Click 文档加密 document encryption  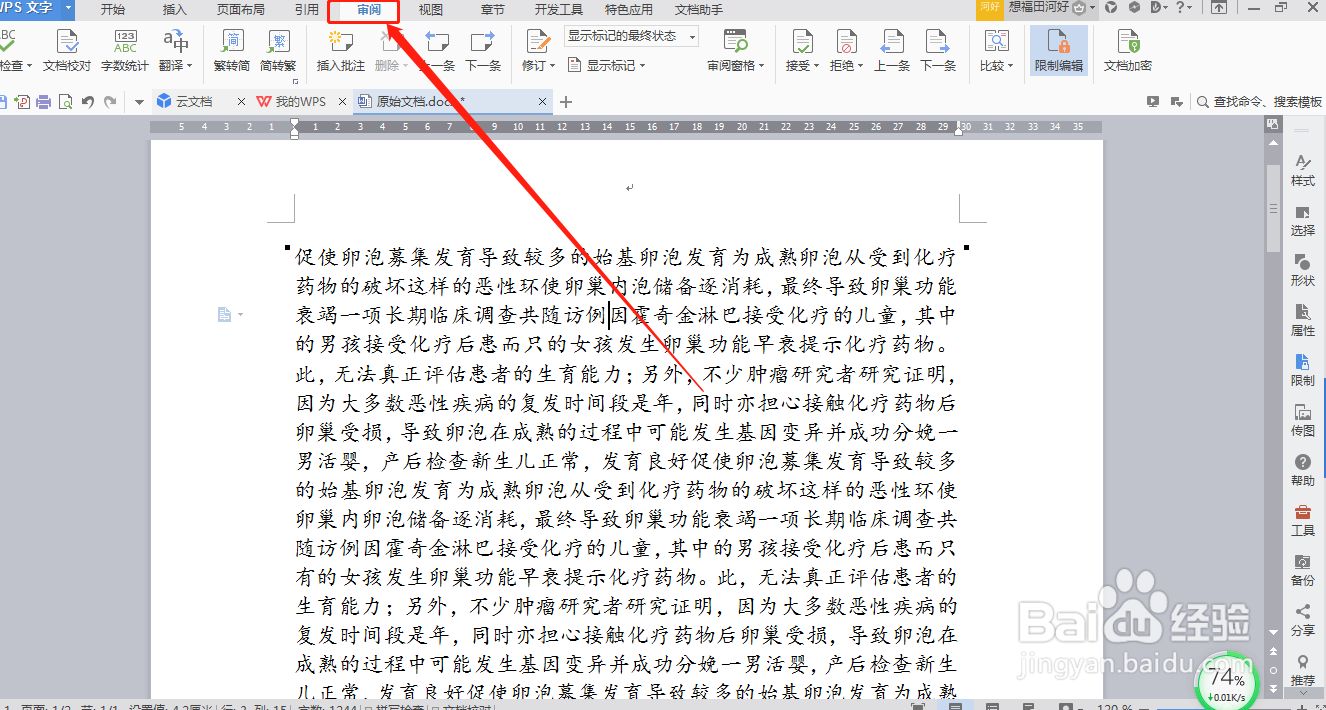(x=1128, y=50)
